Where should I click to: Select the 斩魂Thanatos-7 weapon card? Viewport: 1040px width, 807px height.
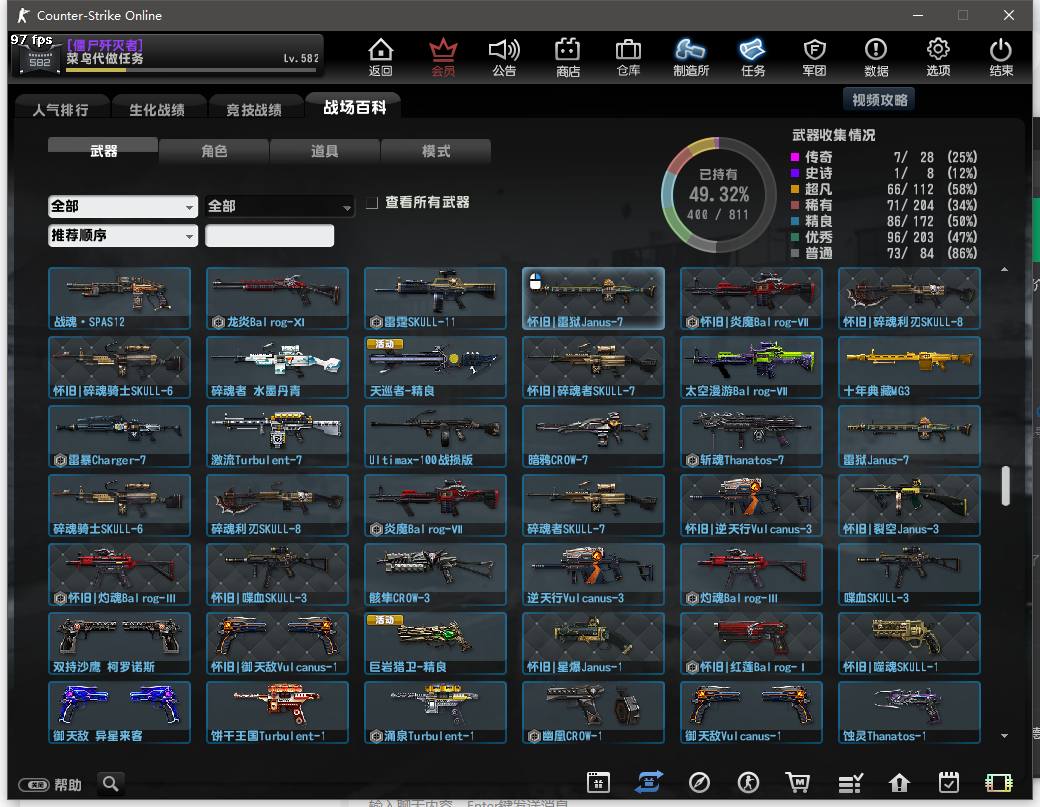751,436
